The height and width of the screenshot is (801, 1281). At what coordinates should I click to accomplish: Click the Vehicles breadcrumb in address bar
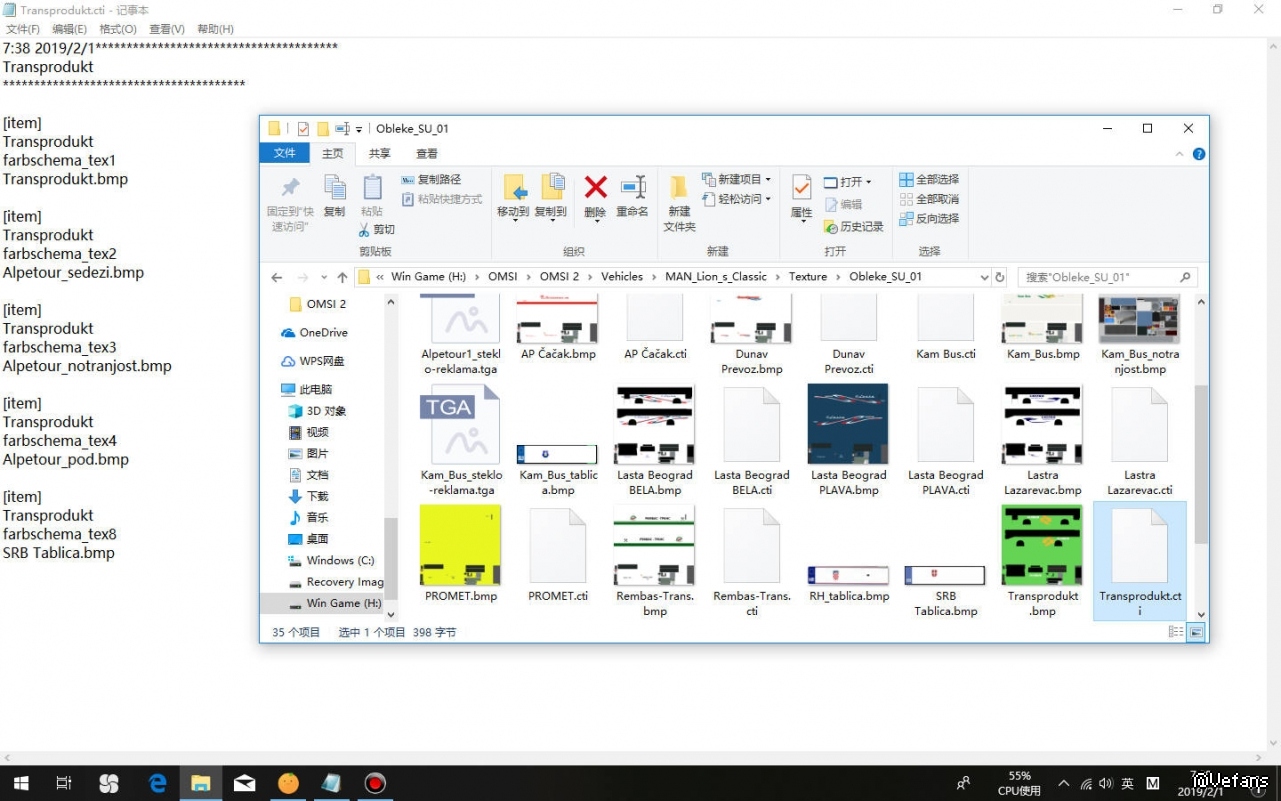tap(622, 277)
